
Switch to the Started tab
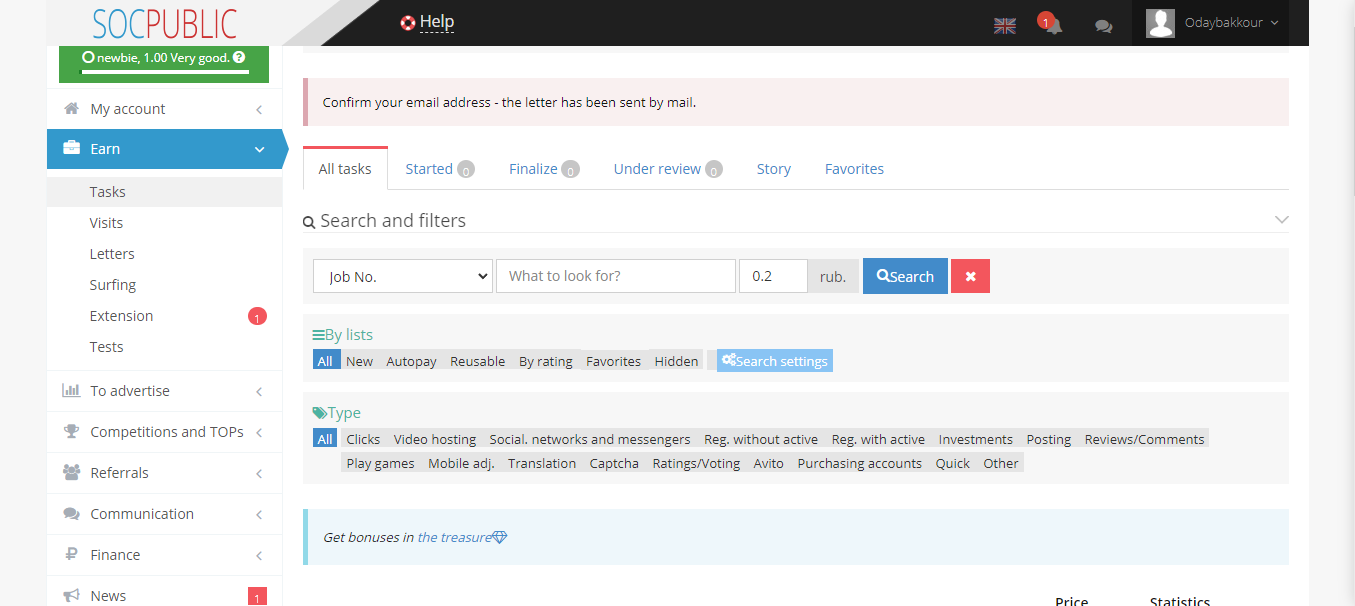pos(439,169)
